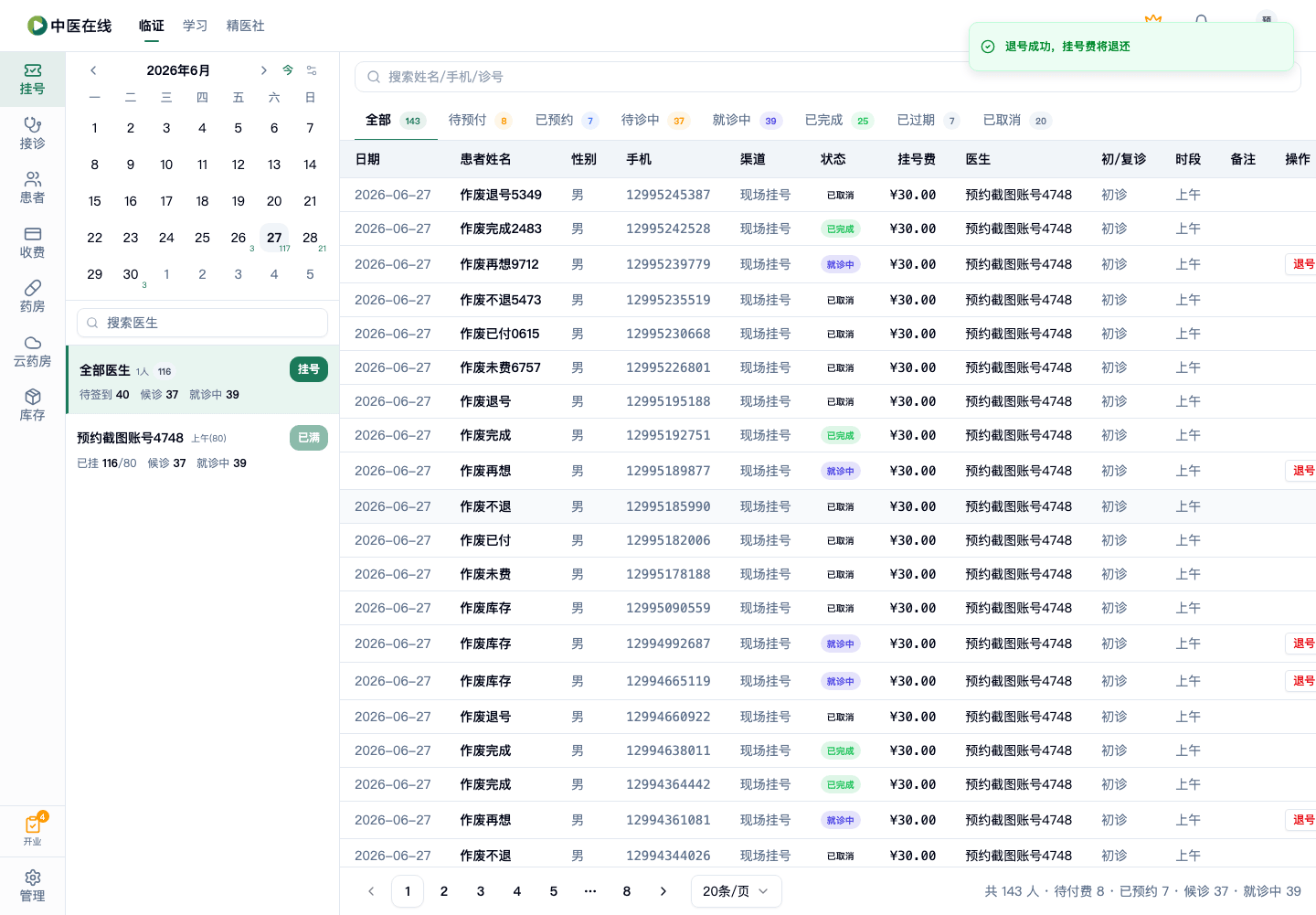This screenshot has width=1316, height=915.
Task: Select June 30 in the calendar
Action: 131,274
